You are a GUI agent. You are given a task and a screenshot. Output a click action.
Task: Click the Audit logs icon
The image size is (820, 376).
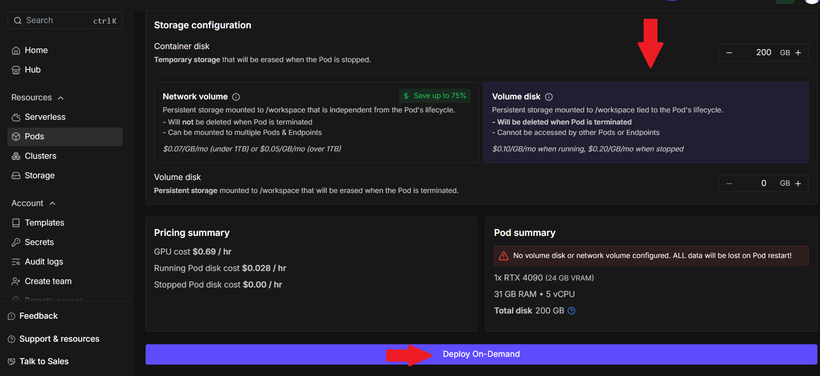[16, 262]
